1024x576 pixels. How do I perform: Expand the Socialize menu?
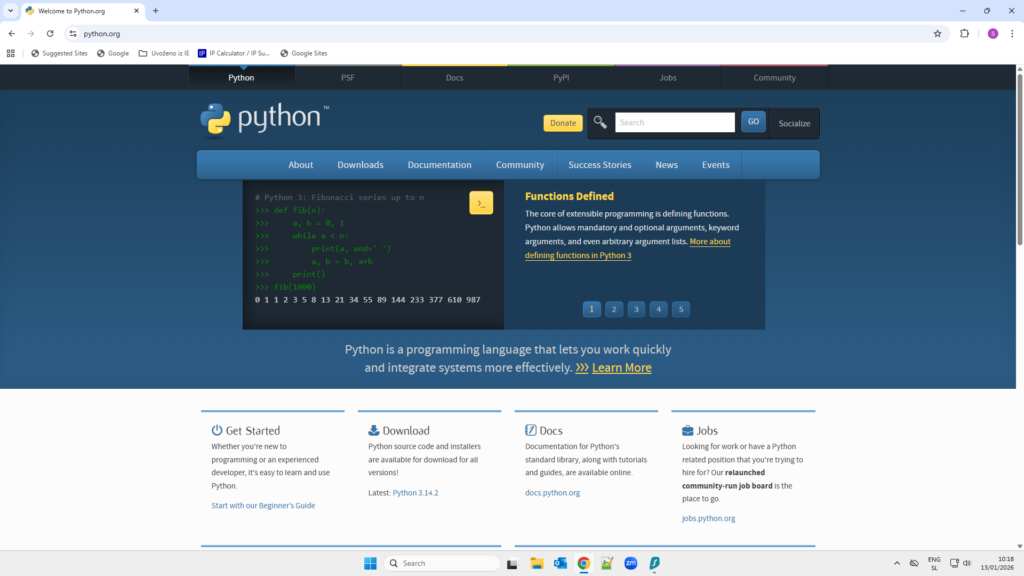[x=794, y=123]
